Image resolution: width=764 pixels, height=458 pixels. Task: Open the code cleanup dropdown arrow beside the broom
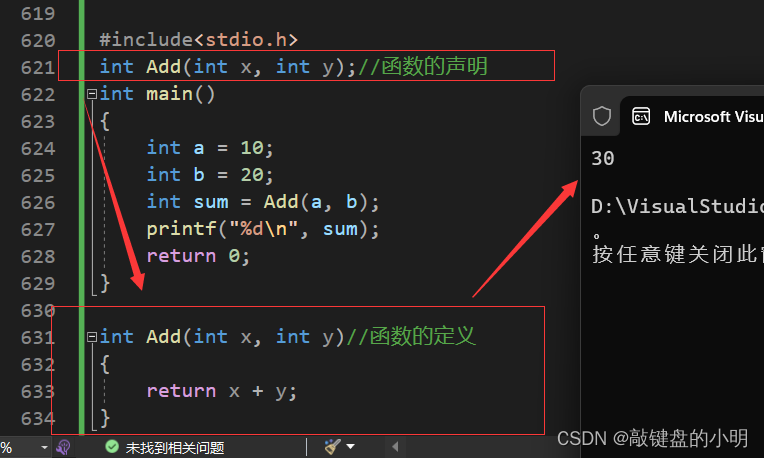pyautogui.click(x=350, y=446)
